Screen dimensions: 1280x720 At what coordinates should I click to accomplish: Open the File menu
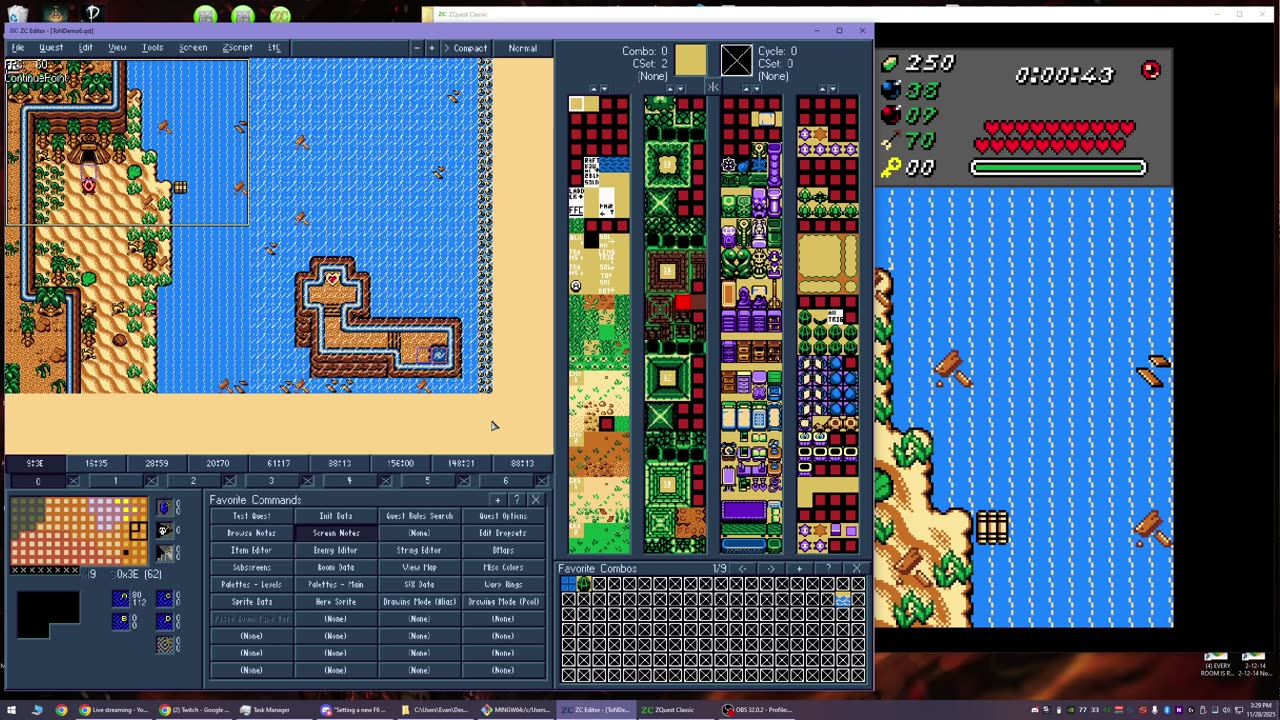tap(18, 48)
